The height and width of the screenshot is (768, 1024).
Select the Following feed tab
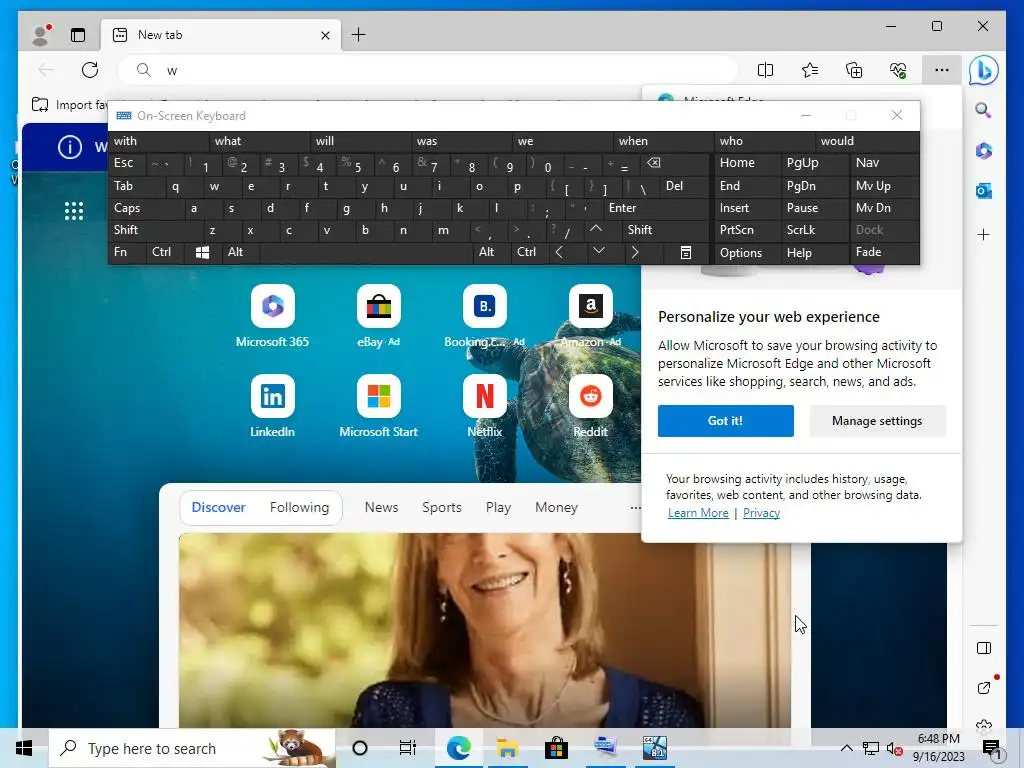click(x=300, y=507)
